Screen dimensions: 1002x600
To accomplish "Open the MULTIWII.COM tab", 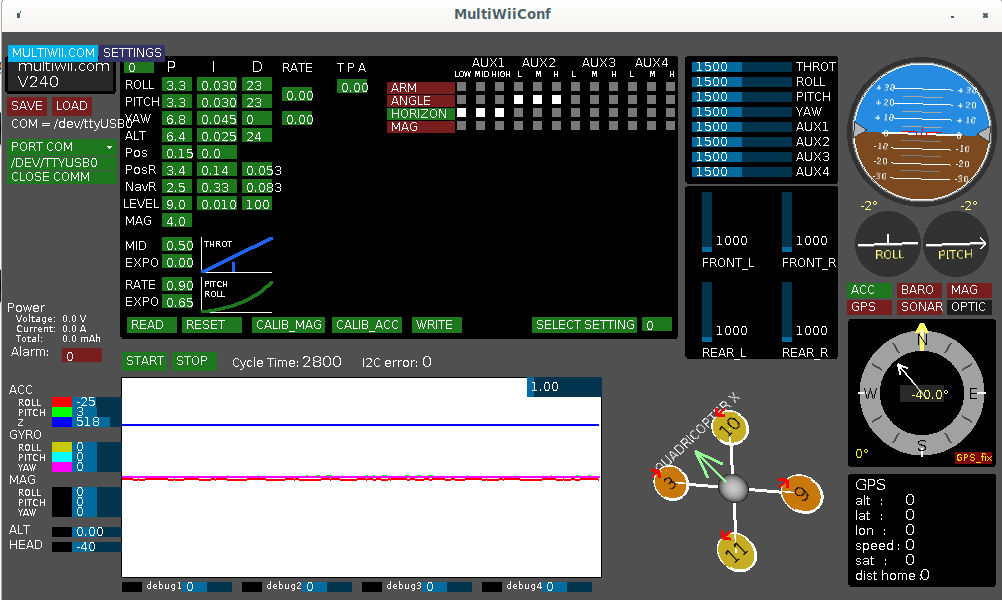I will (x=54, y=53).
